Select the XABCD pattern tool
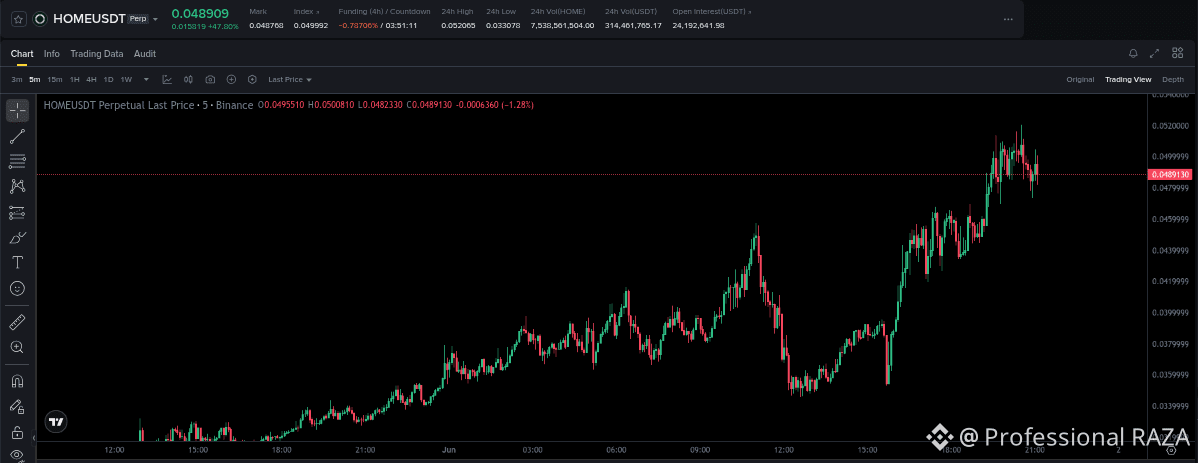The width and height of the screenshot is (1198, 463). click(x=18, y=186)
